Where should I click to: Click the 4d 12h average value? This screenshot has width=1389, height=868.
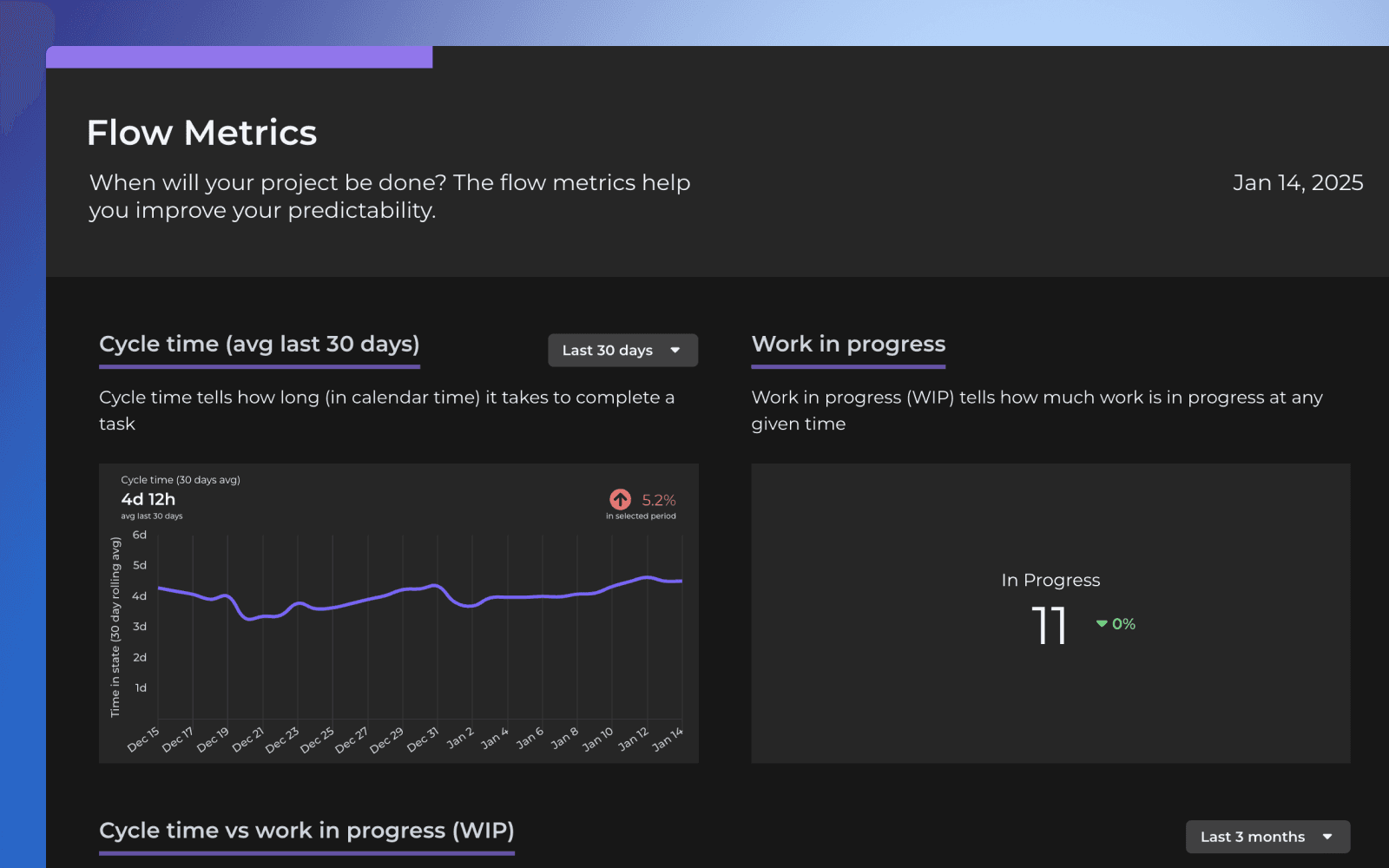[x=149, y=499]
